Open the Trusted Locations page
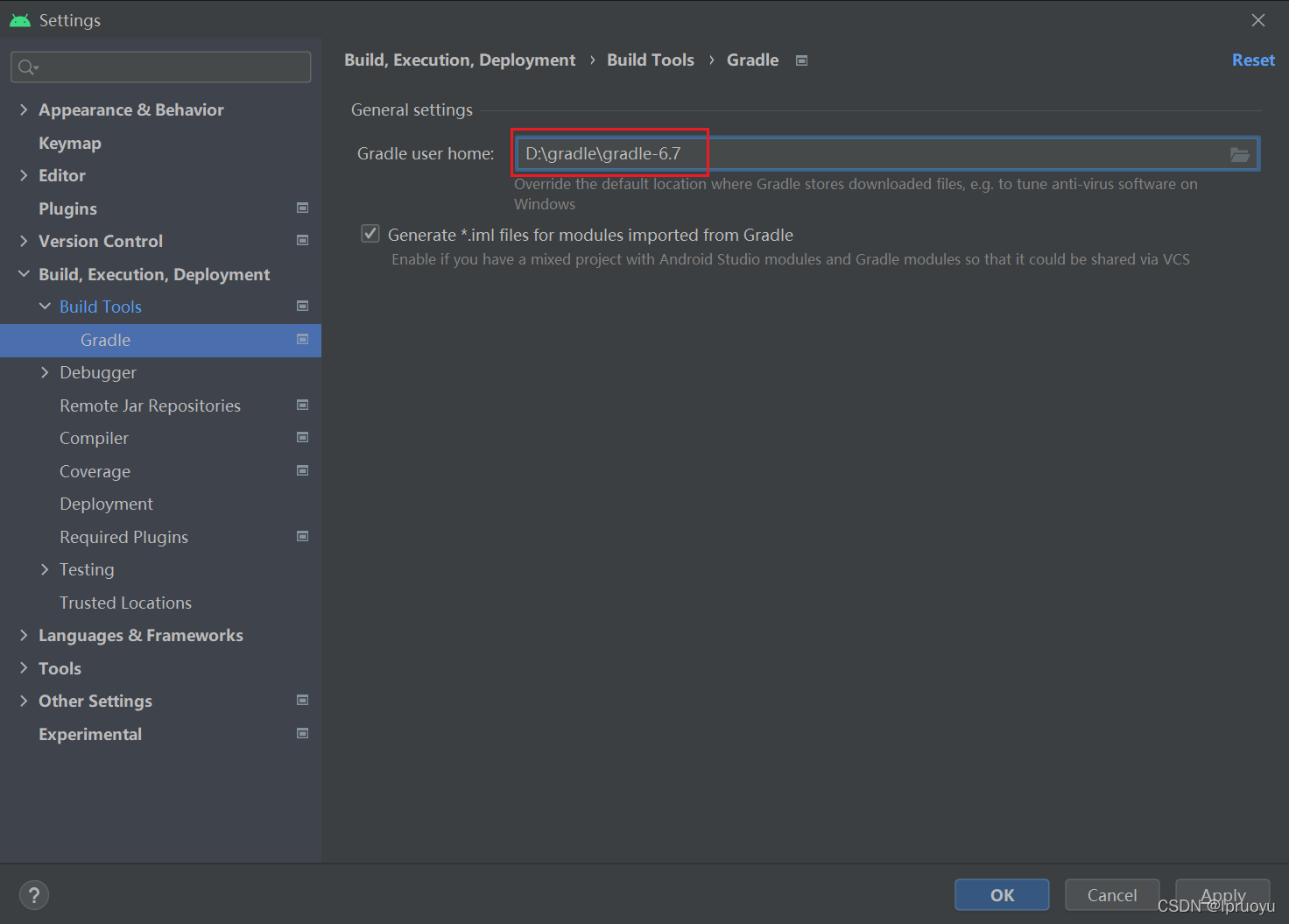 pyautogui.click(x=125, y=603)
